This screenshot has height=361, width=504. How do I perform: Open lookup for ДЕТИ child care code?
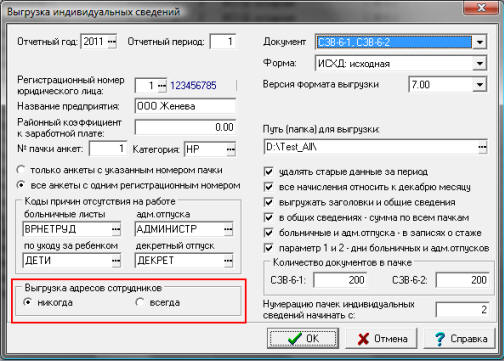(x=116, y=260)
